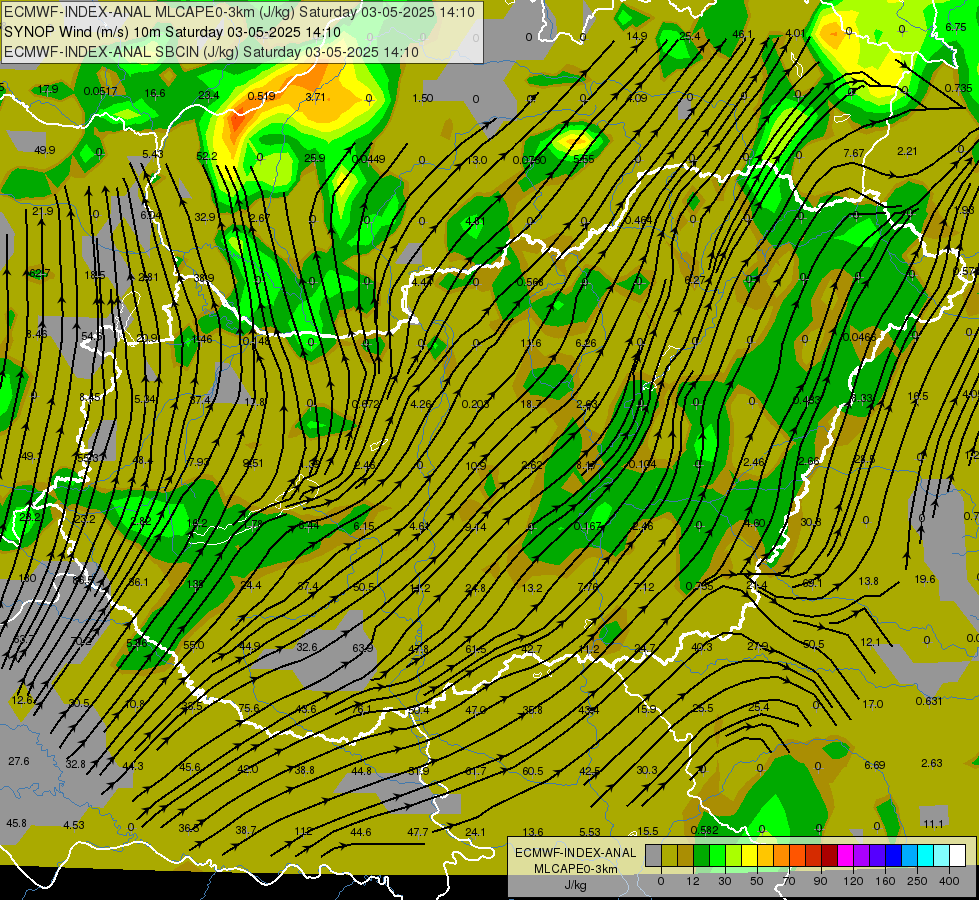
Task: Click the map value '0.631'
Action: click(929, 701)
